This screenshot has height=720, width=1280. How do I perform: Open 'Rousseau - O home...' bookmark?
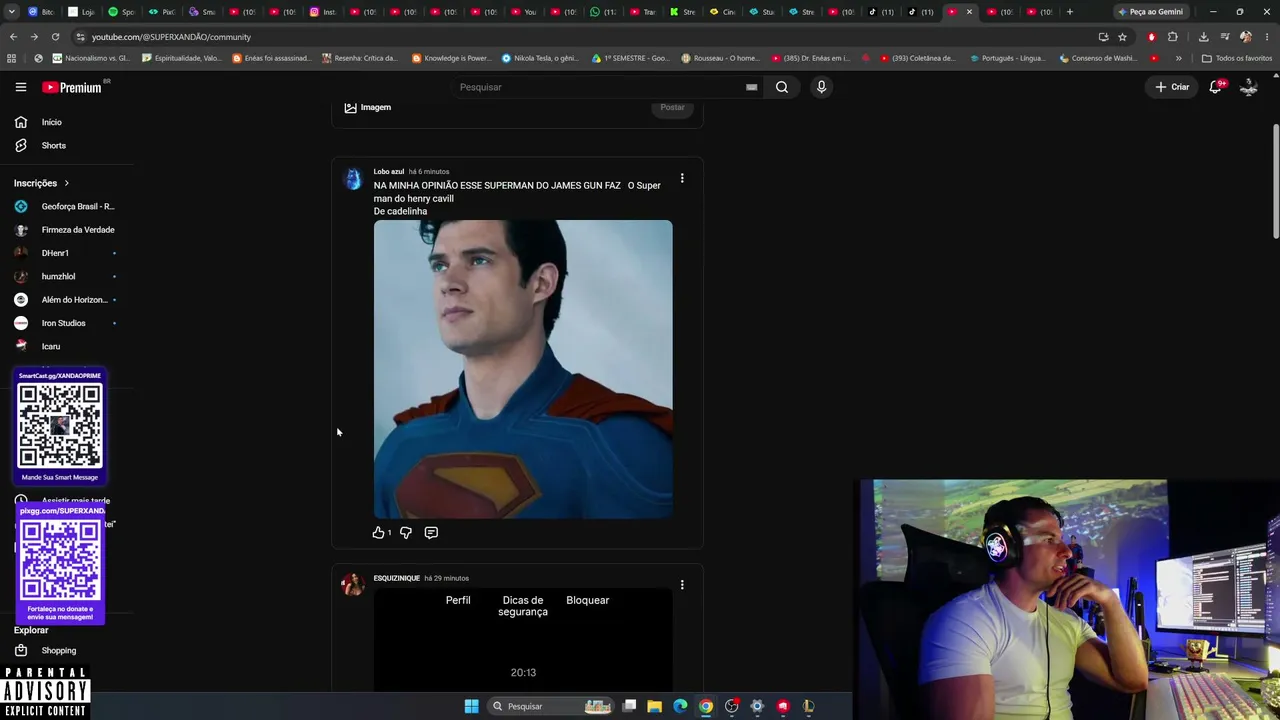720,58
